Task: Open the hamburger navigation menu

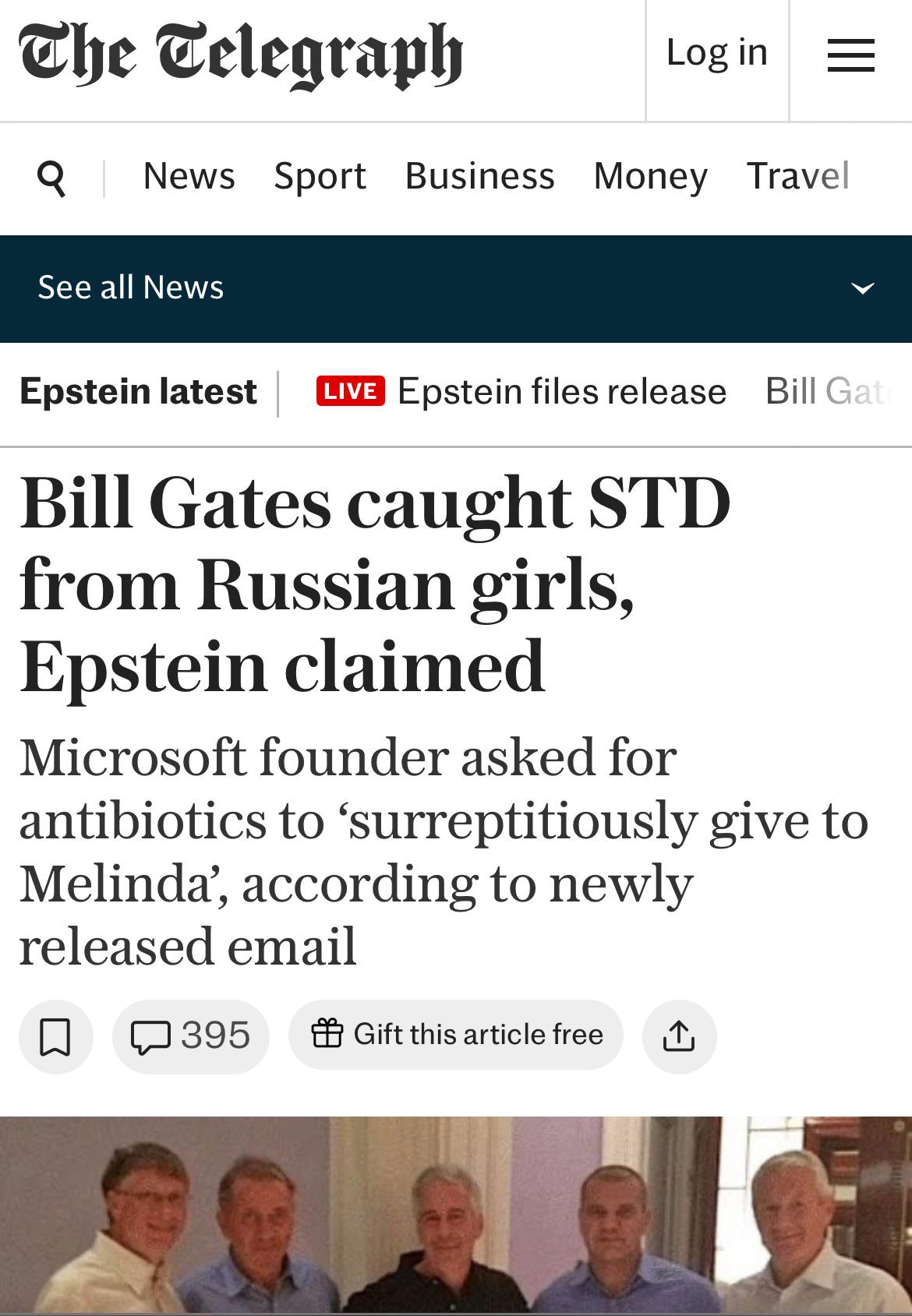Action: click(x=850, y=56)
